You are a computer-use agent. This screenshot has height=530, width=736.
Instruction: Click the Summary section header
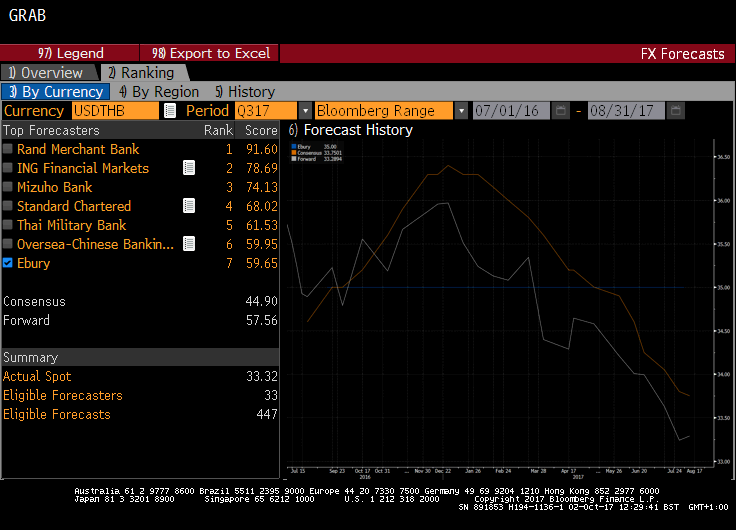point(140,357)
